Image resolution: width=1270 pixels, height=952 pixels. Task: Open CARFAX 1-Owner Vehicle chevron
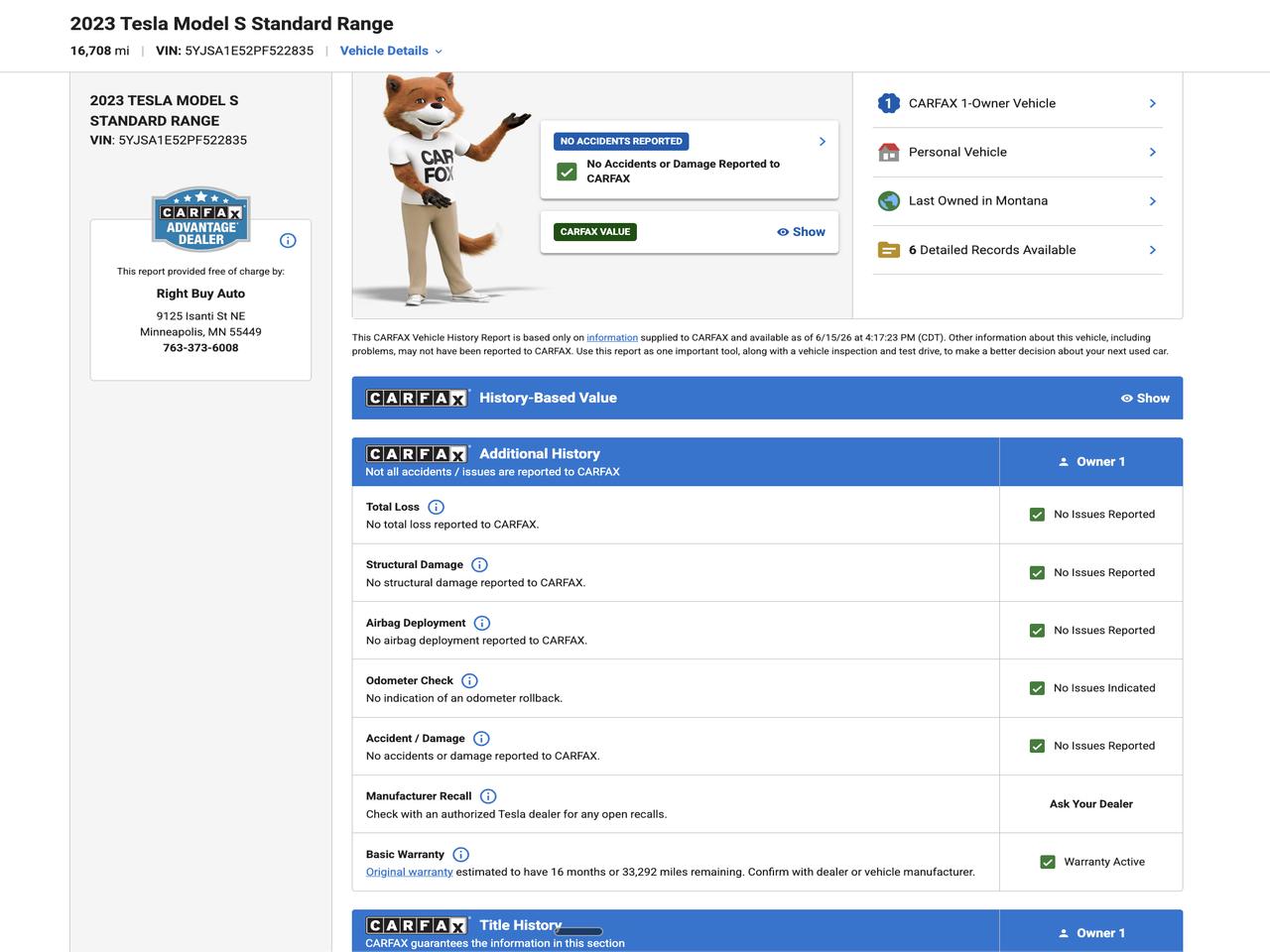[x=1152, y=103]
